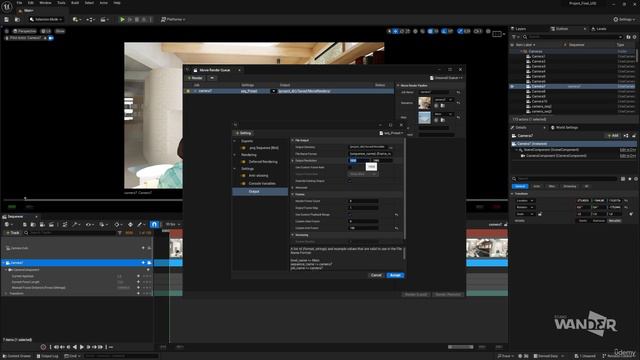Collapse the Frames section
This screenshot has width=640, height=360.
(293, 194)
